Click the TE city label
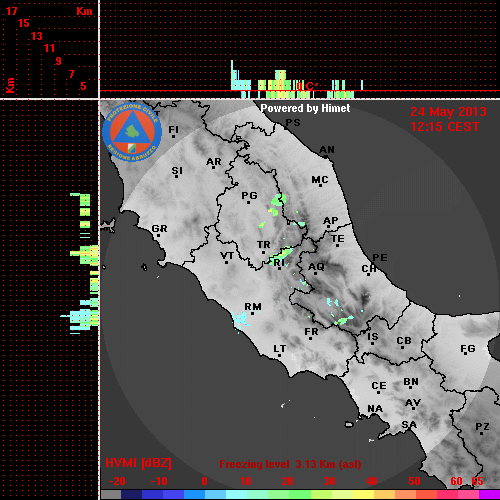Screen dimensions: 500x500 (x=338, y=239)
